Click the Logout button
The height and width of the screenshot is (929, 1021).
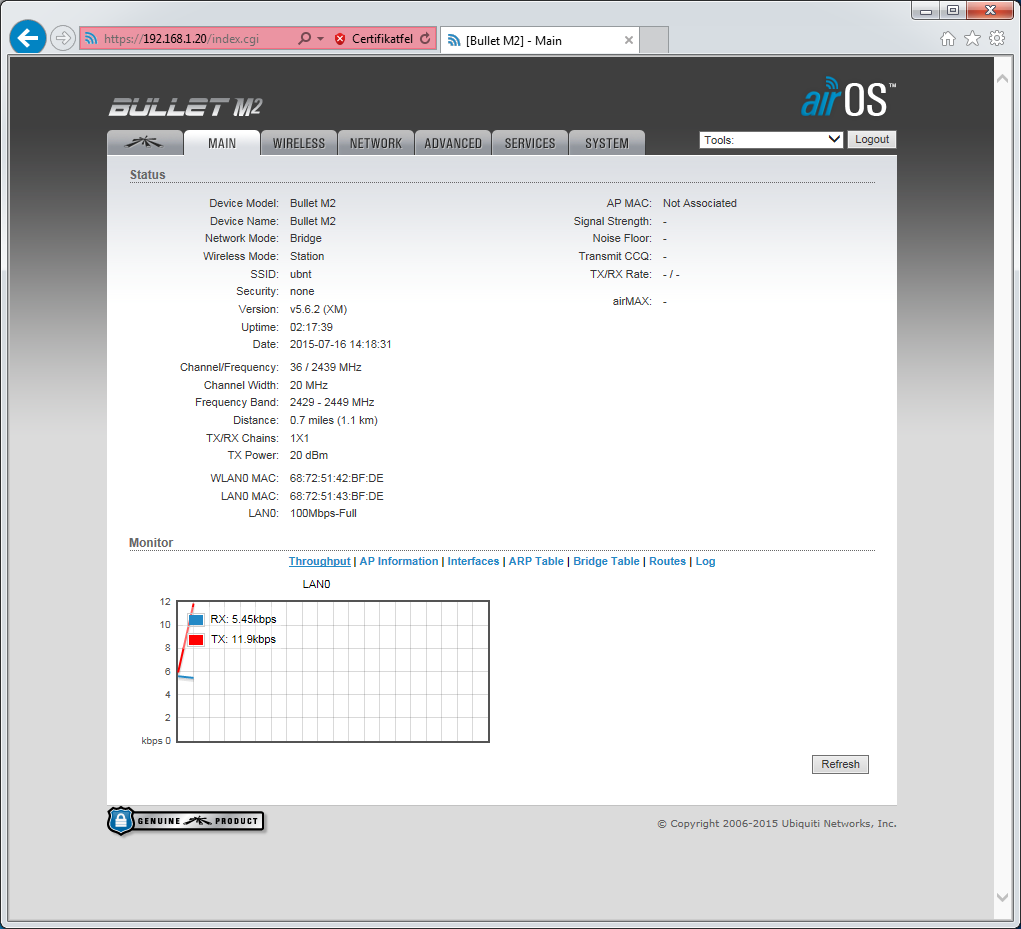click(872, 139)
